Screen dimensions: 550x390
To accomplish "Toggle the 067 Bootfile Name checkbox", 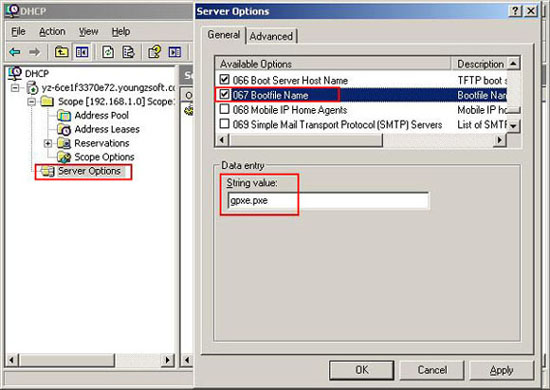I will pos(224,94).
